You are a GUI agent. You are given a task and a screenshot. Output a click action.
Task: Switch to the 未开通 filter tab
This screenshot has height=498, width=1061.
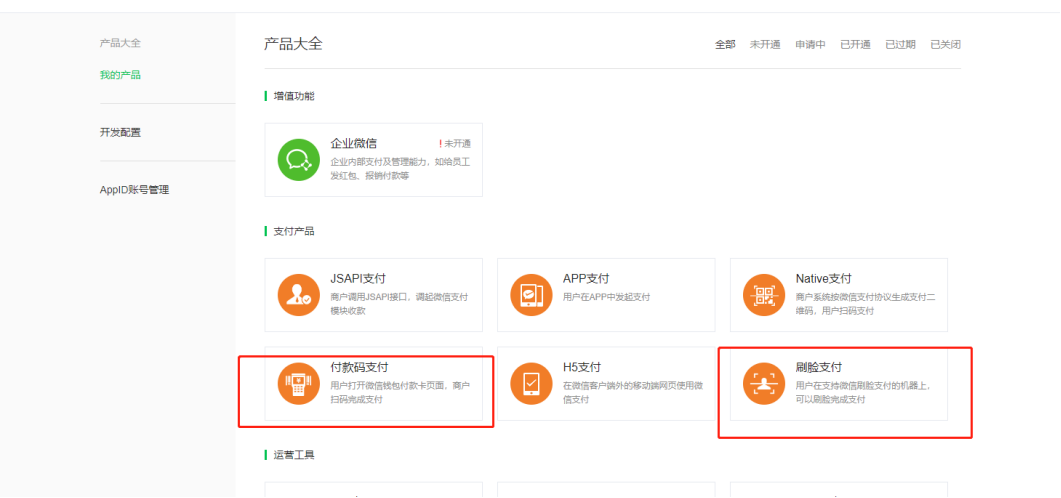[x=765, y=45]
